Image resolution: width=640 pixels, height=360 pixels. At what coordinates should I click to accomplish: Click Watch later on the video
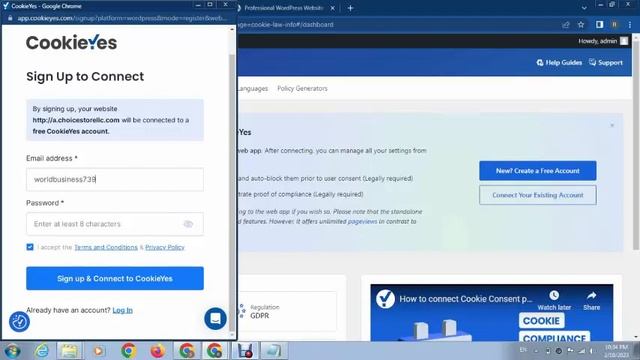pos(554,300)
